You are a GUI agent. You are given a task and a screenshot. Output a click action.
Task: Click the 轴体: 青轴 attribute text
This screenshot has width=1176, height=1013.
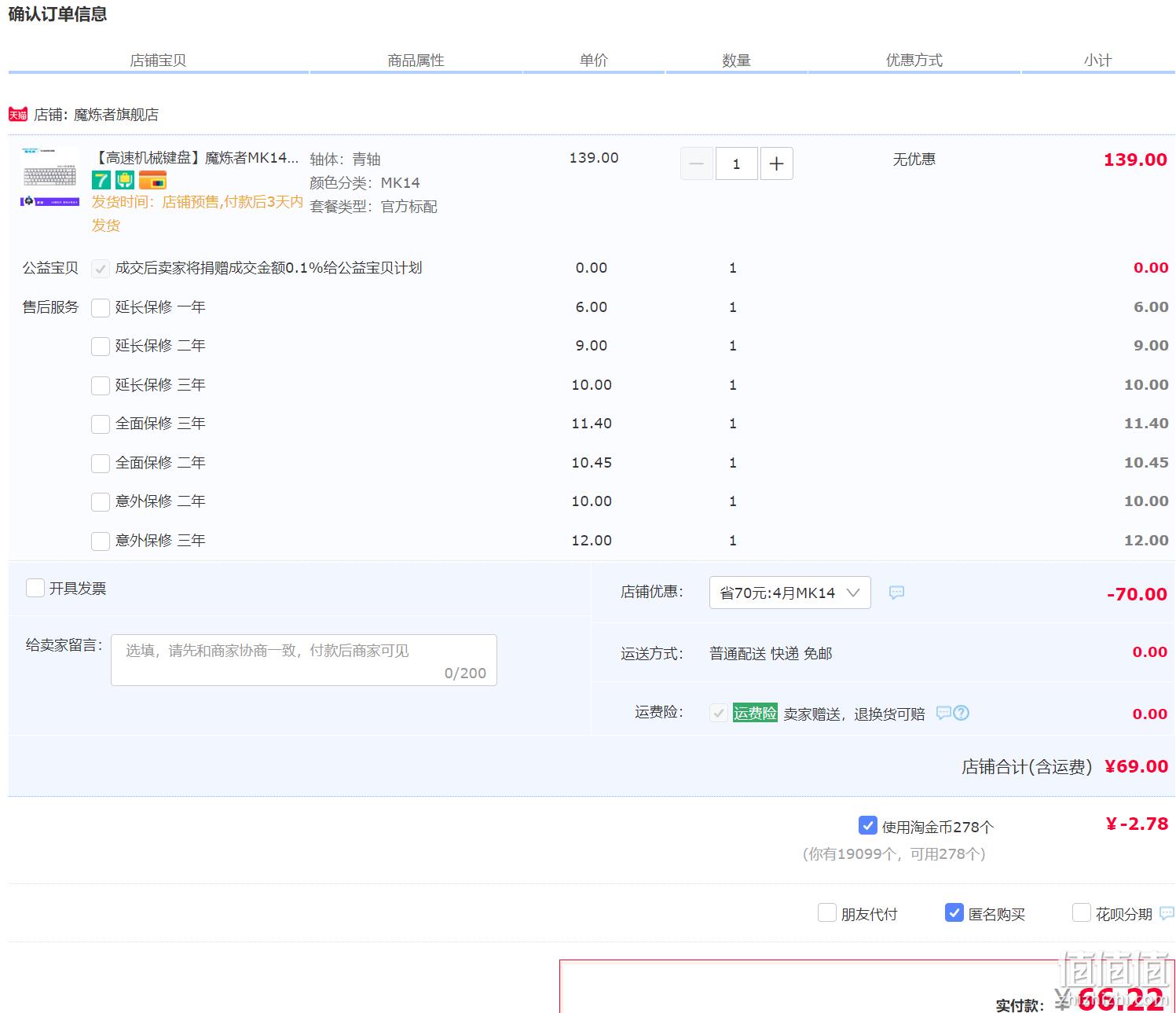pyautogui.click(x=346, y=160)
